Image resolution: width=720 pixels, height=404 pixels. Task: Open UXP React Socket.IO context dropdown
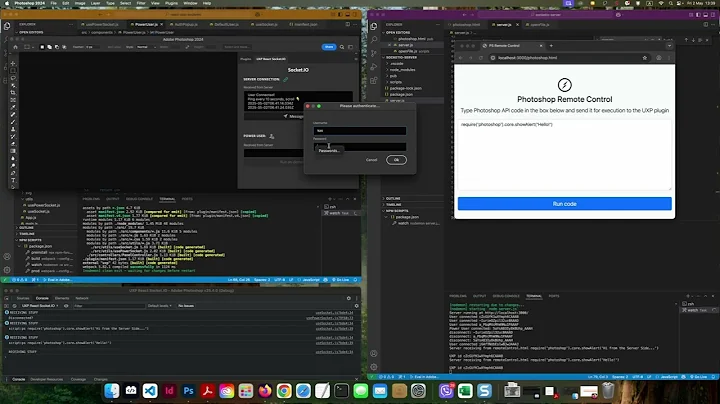[x=40, y=306]
